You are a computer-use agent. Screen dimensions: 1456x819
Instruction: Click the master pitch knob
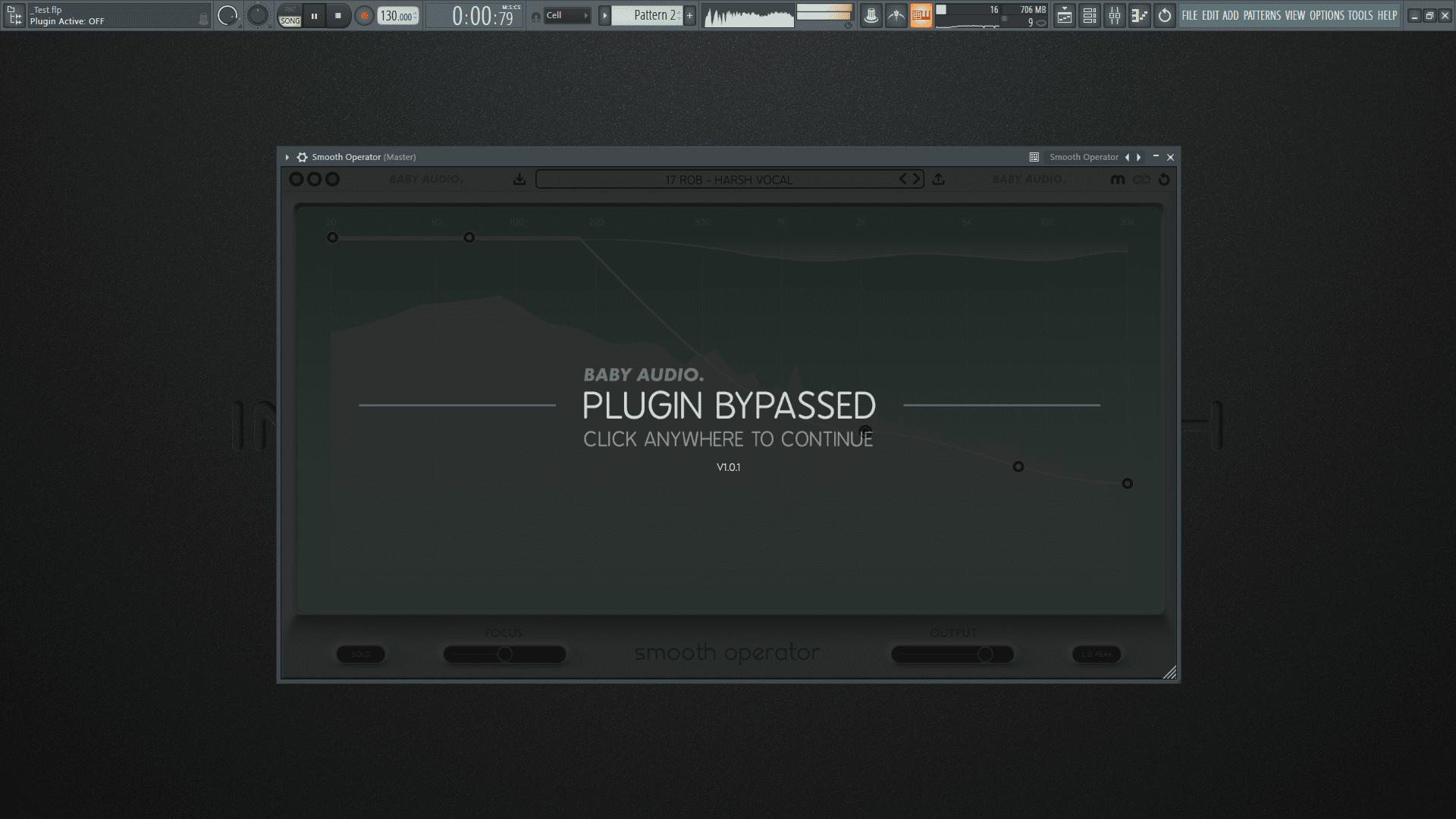(x=258, y=15)
